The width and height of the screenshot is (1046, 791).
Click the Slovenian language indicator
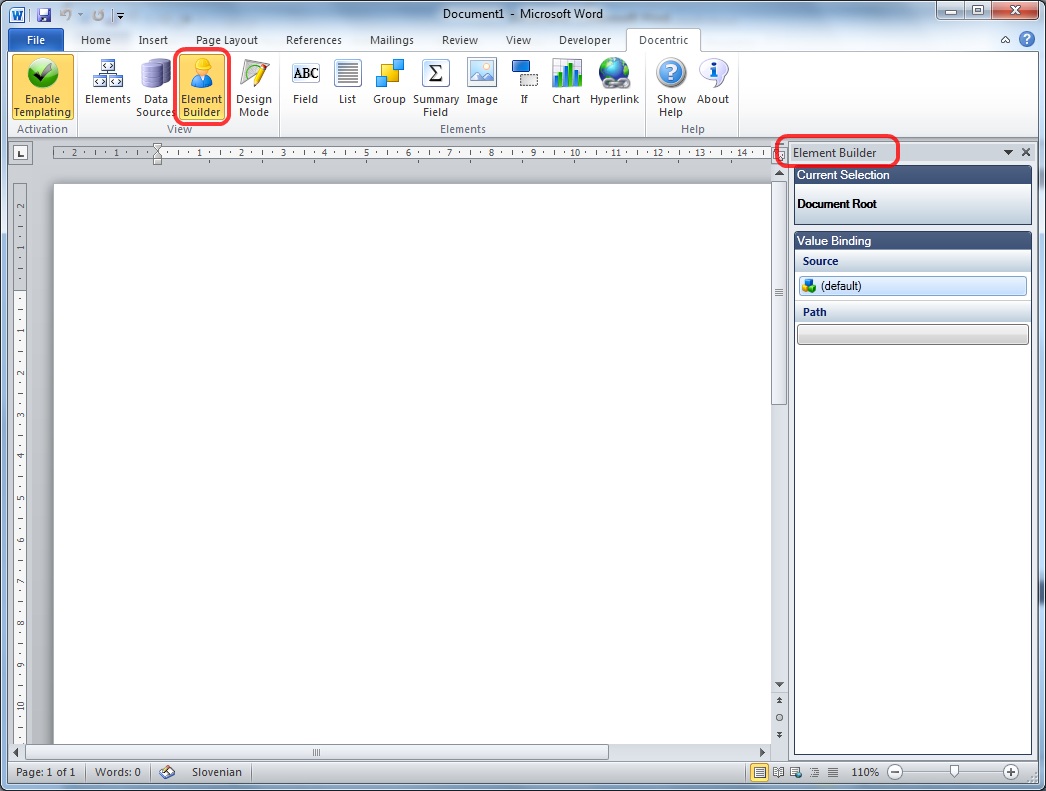[217, 772]
